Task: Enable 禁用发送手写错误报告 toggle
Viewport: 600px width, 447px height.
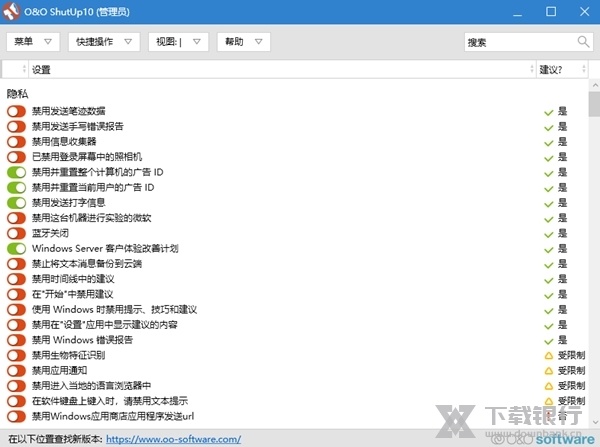Action: click(16, 126)
